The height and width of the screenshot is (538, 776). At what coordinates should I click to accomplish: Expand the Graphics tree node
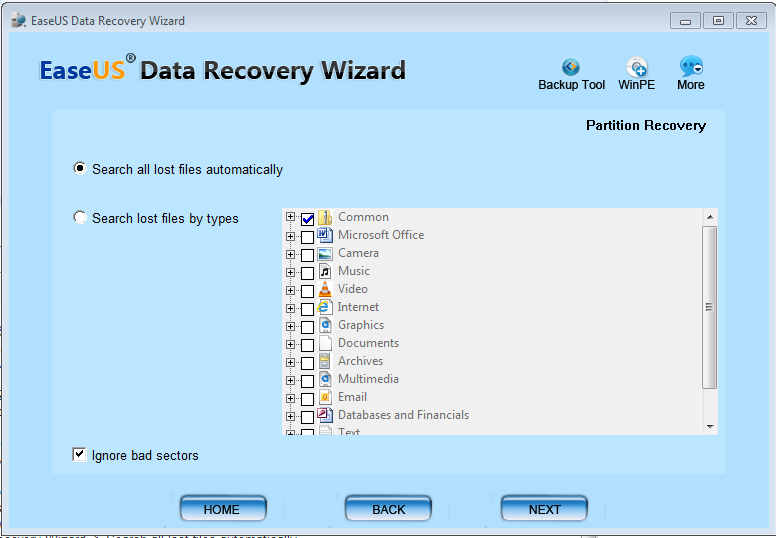point(291,327)
